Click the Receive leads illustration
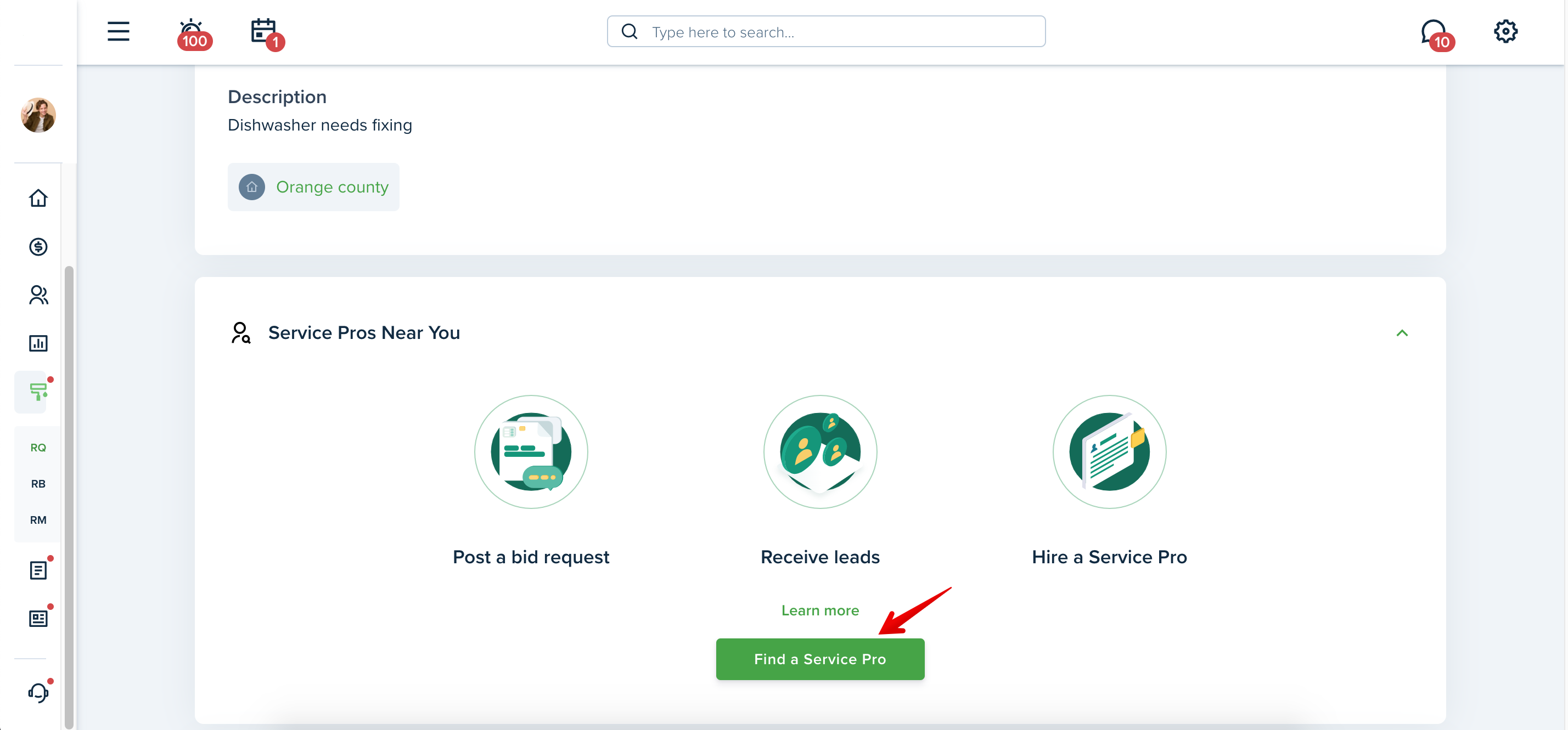Image resolution: width=1568 pixels, height=730 pixels. 820,451
